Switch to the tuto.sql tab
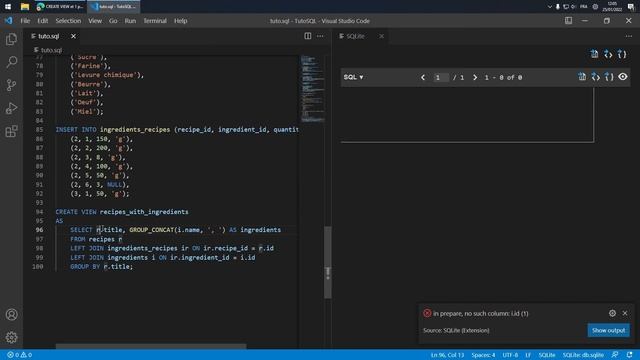This screenshot has height=360, width=640. tap(49, 36)
